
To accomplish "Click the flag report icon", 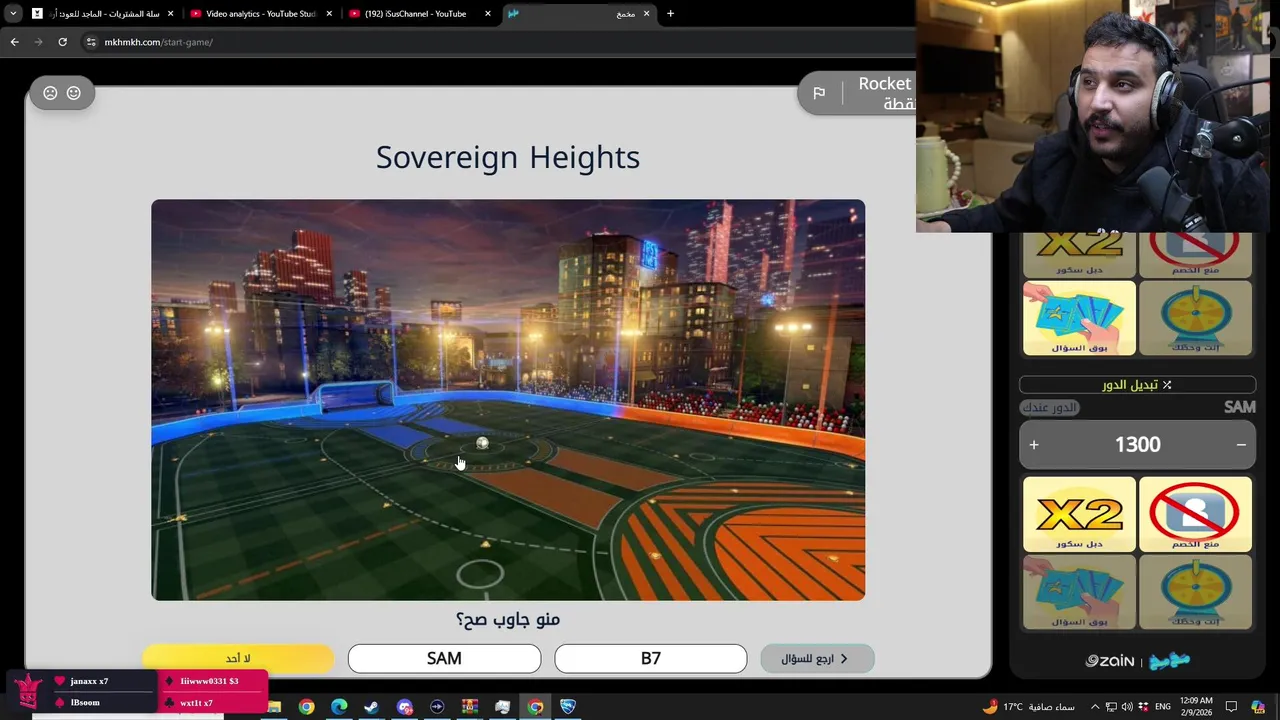I will coord(819,93).
